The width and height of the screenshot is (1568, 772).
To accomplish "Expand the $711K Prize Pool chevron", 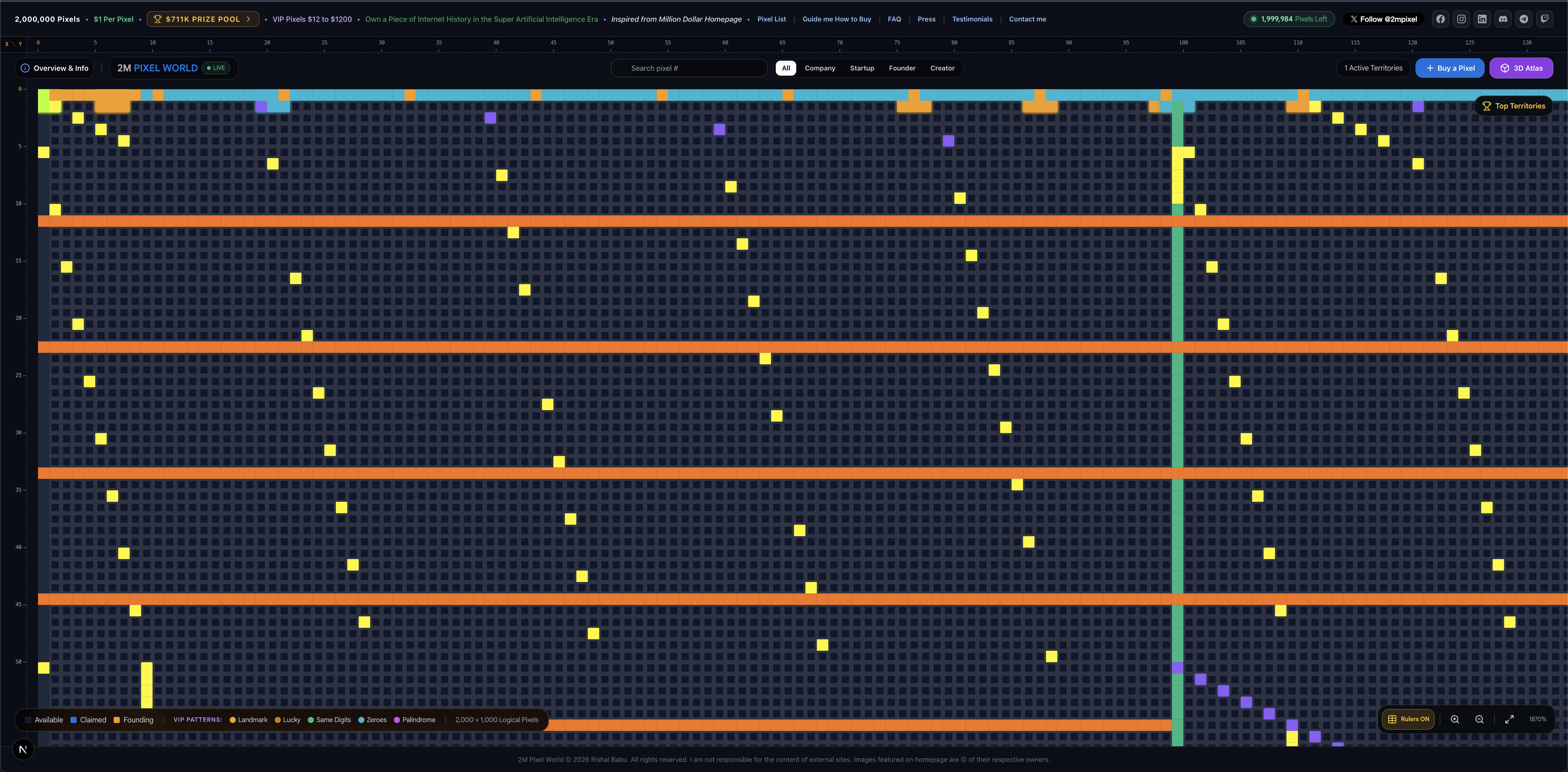I will tap(248, 19).
